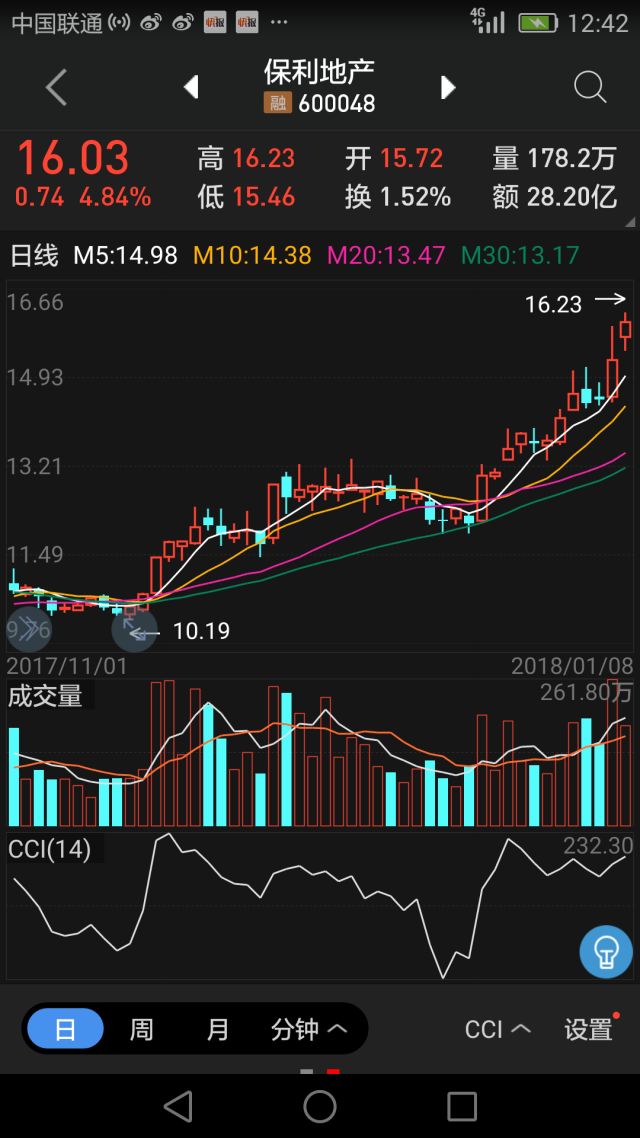Expand quote details corner triangle
The height and width of the screenshot is (1138, 640).
coord(628,222)
